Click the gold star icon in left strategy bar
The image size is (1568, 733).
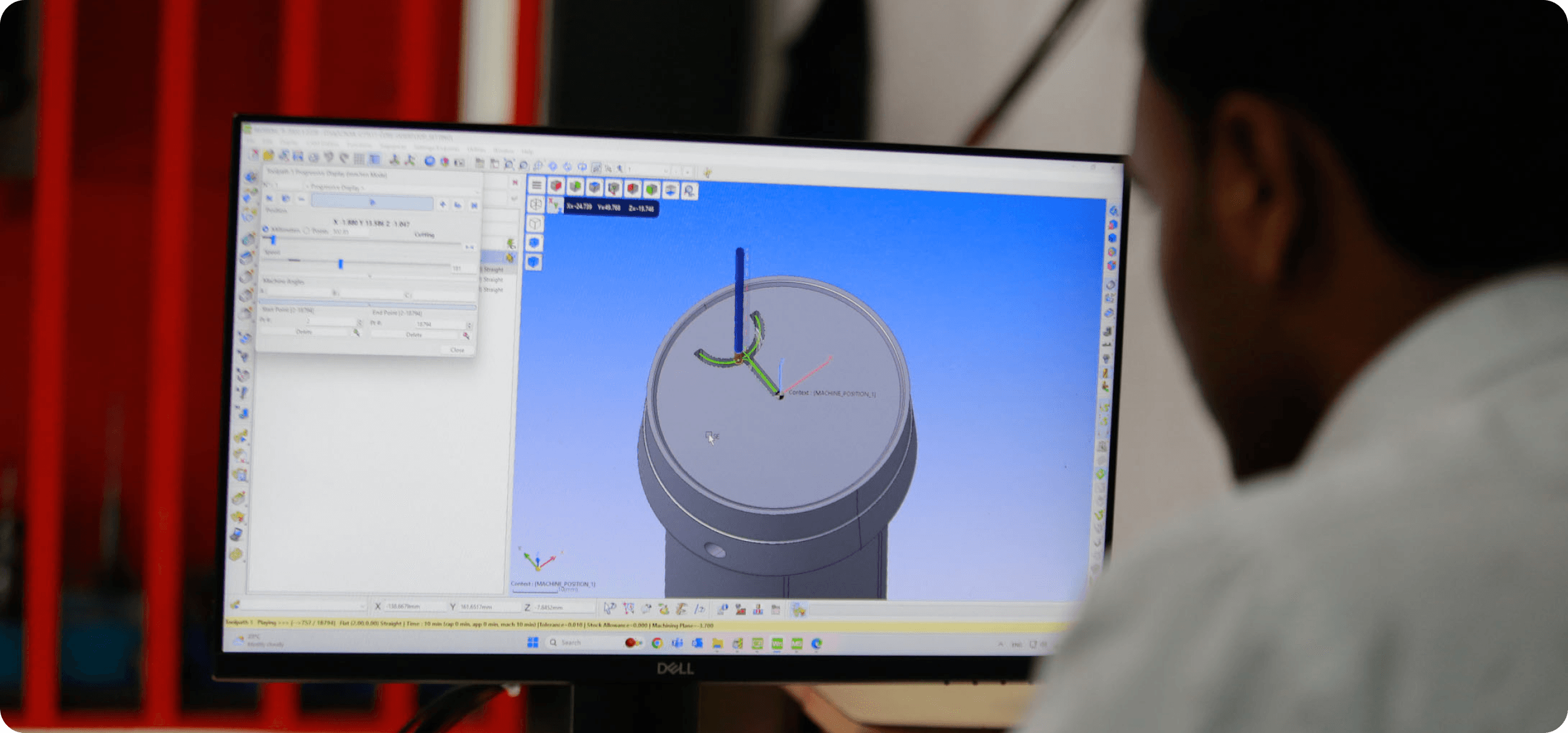(x=238, y=517)
